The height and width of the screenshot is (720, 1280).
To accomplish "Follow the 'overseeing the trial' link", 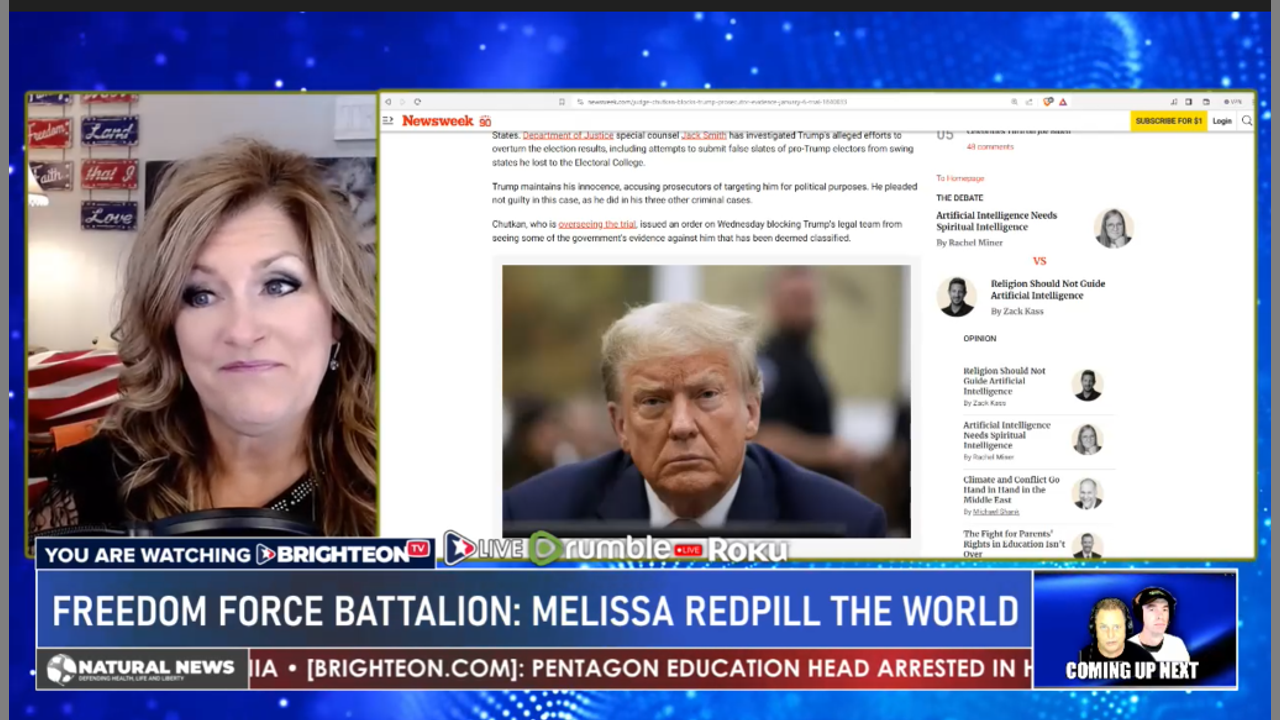I will [x=597, y=224].
